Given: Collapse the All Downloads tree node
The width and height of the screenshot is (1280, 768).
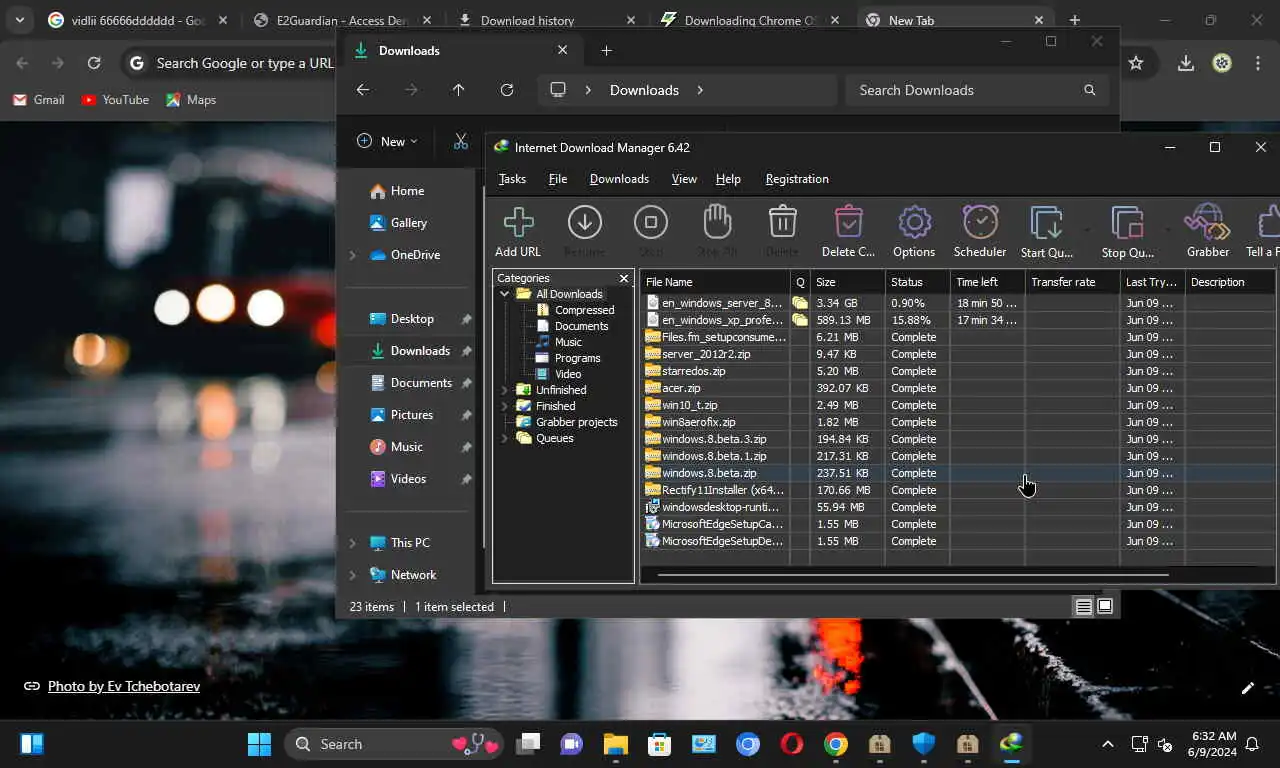Looking at the screenshot, I should point(505,294).
